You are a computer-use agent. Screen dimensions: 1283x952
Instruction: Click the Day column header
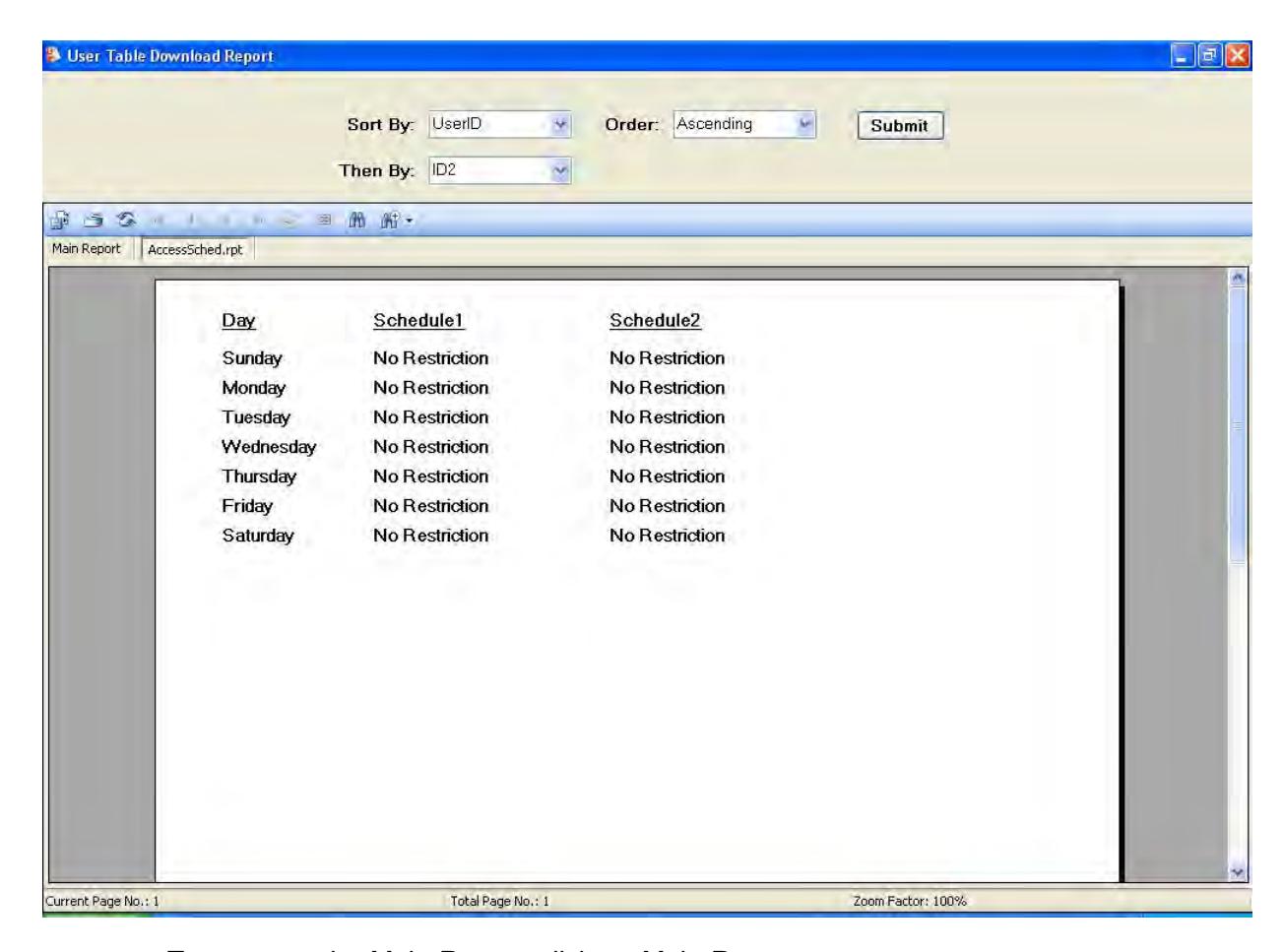click(238, 321)
